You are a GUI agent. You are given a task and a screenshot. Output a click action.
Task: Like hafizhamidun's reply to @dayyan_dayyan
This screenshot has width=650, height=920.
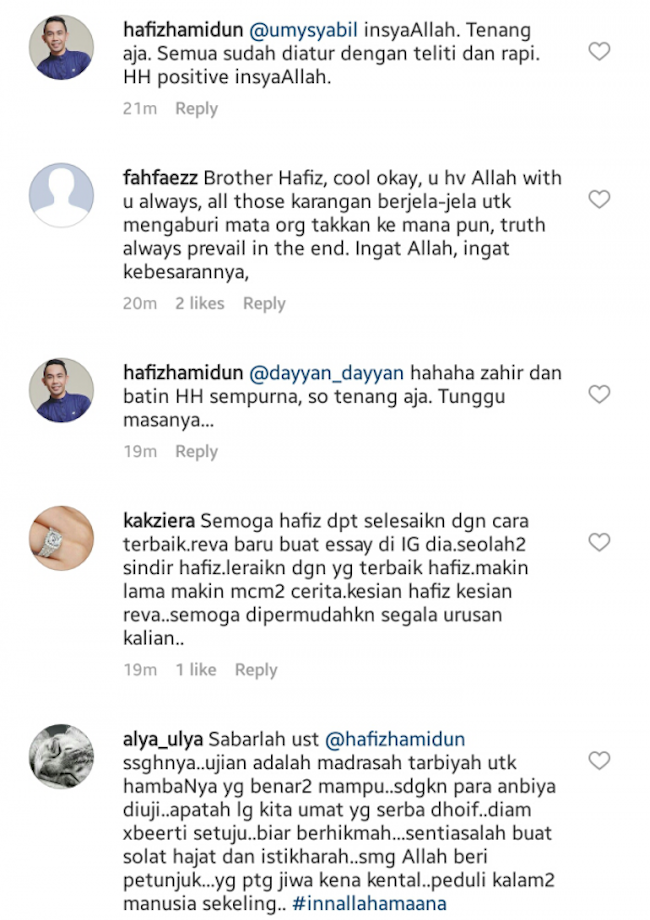(599, 394)
